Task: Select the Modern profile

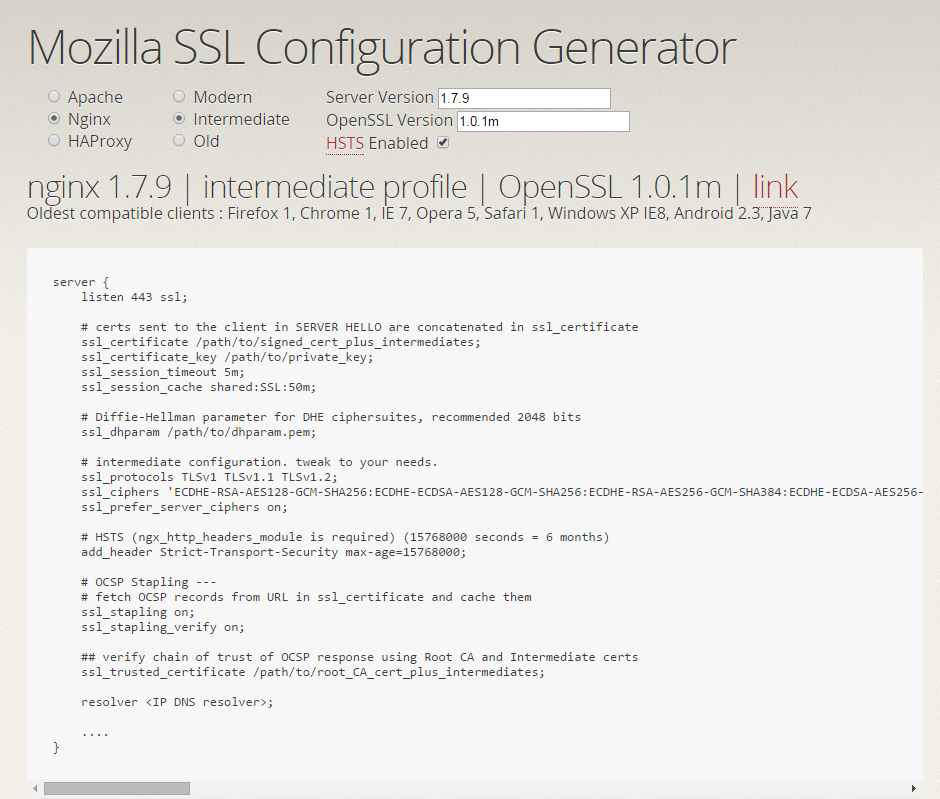Action: tap(179, 96)
